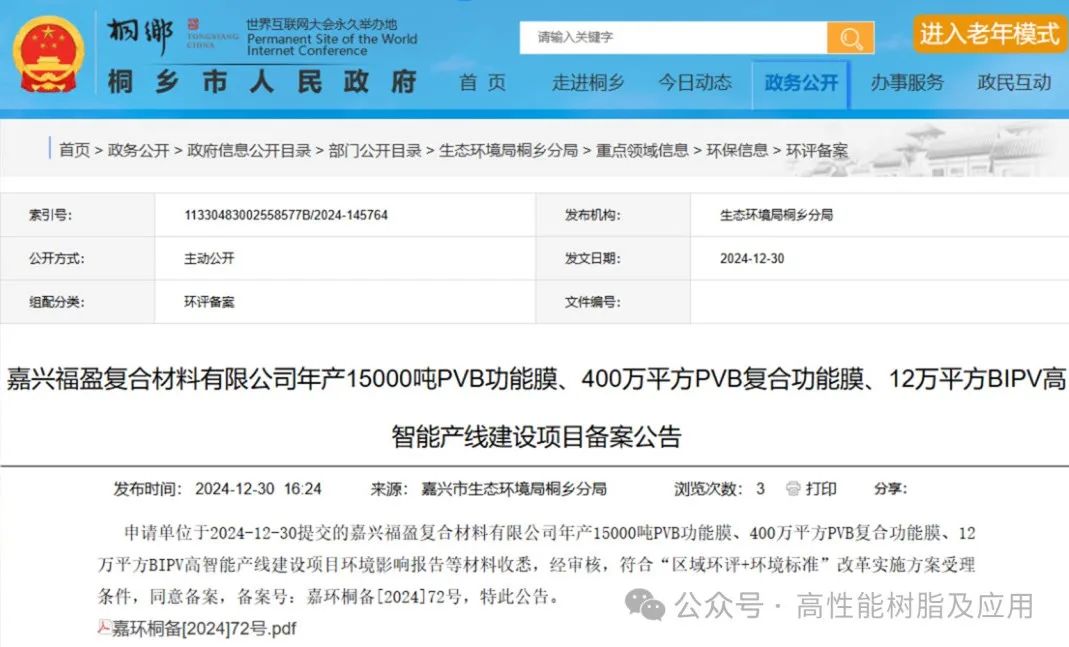The image size is (1069, 647).
Task: Select the 政务公开 navigation tab
Action: [801, 84]
